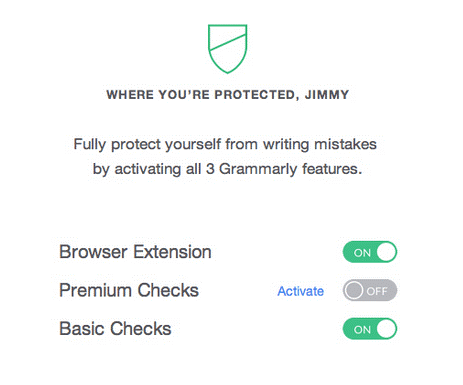Screen dimensions: 463x385
Task: Click the green Grammarly shield icon
Action: tap(228, 49)
